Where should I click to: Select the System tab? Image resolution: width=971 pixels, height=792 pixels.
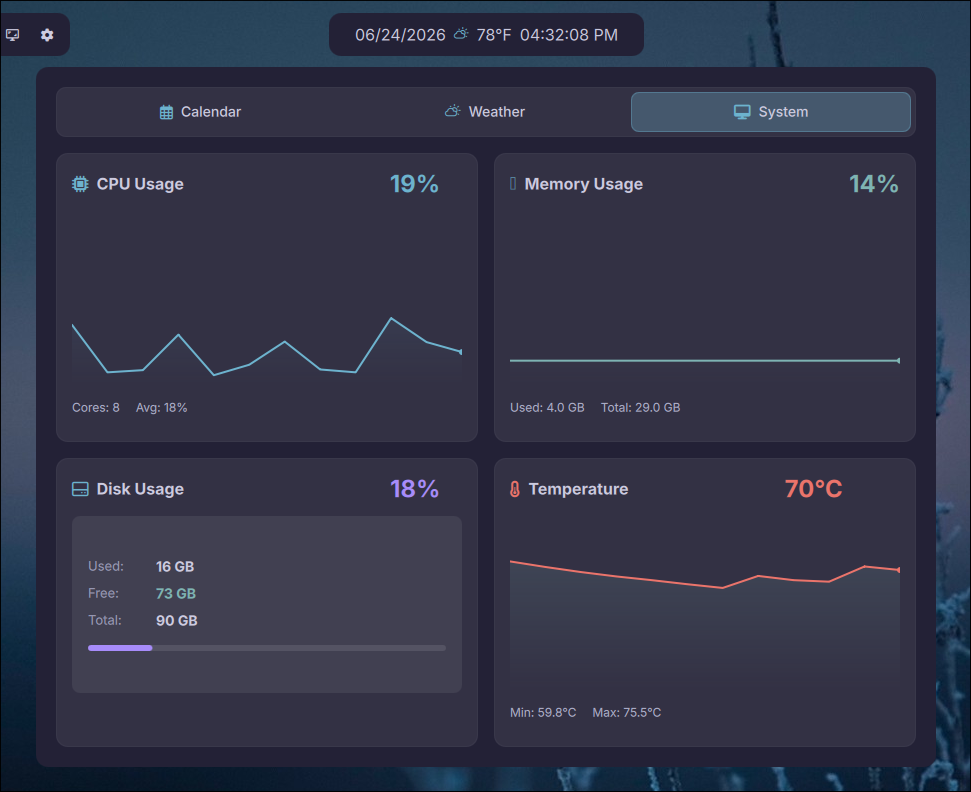click(770, 112)
